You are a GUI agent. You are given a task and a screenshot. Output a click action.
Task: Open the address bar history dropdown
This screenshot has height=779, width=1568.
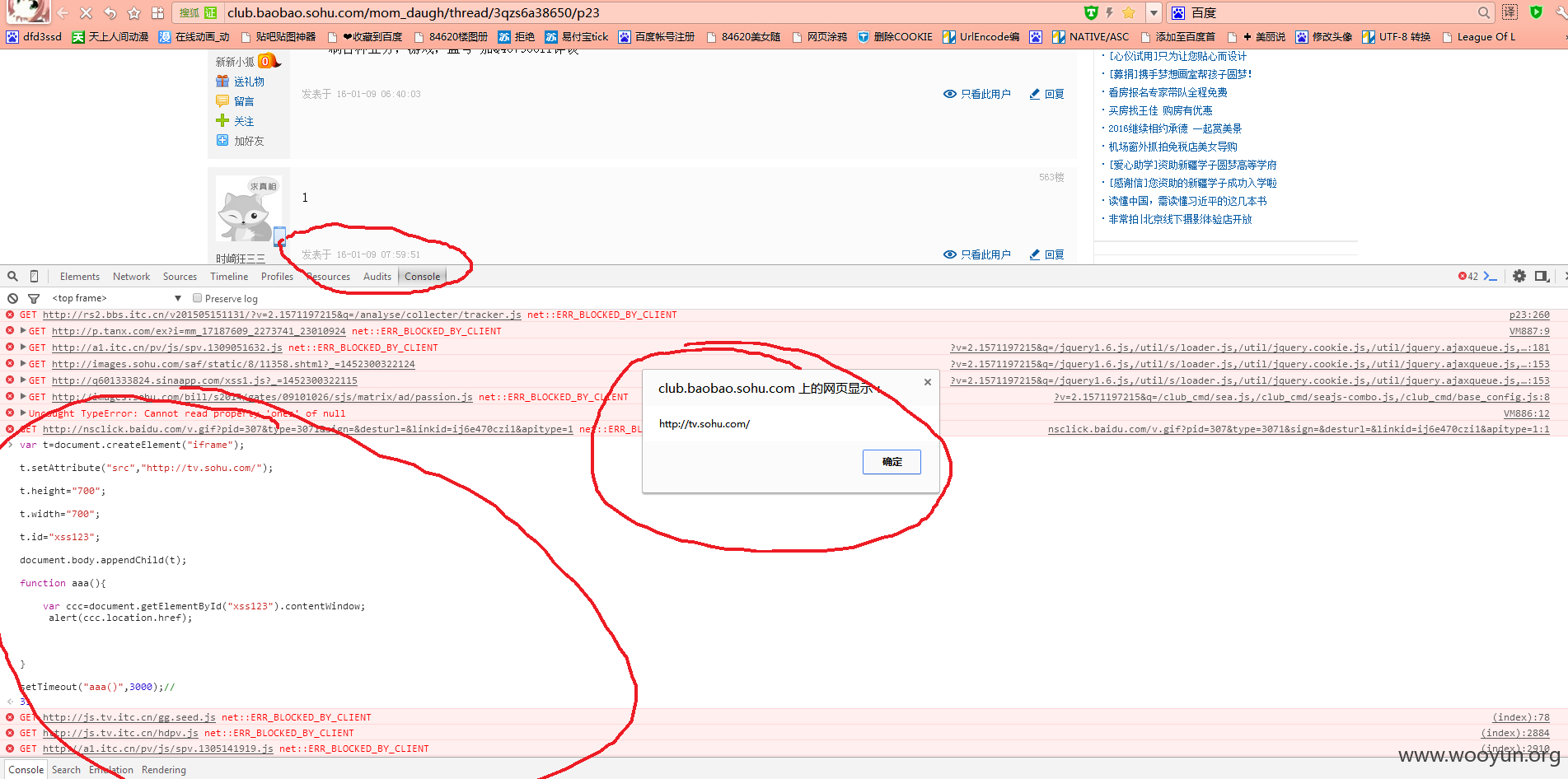[x=1154, y=12]
